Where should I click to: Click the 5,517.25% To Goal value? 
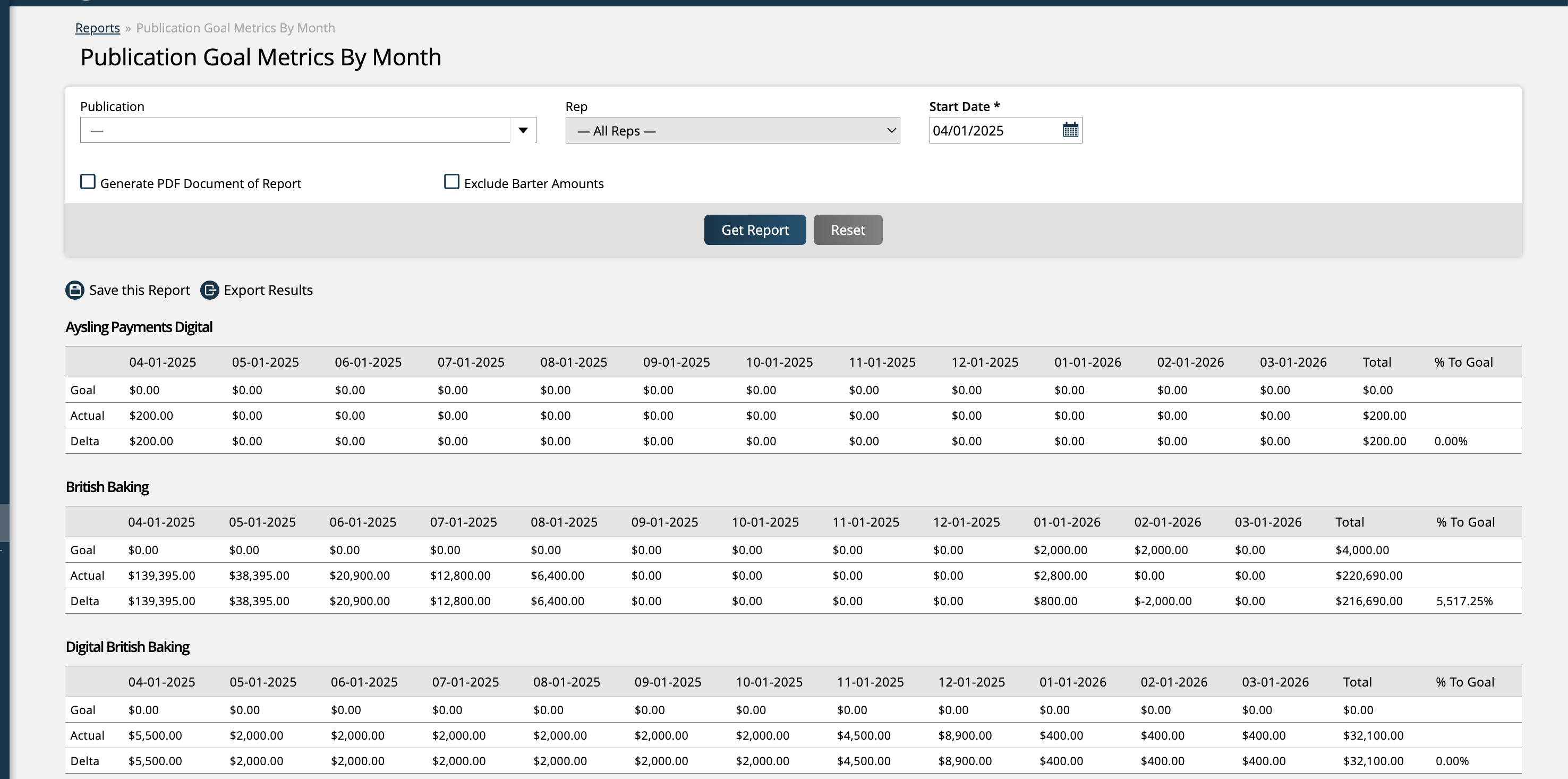point(1464,601)
